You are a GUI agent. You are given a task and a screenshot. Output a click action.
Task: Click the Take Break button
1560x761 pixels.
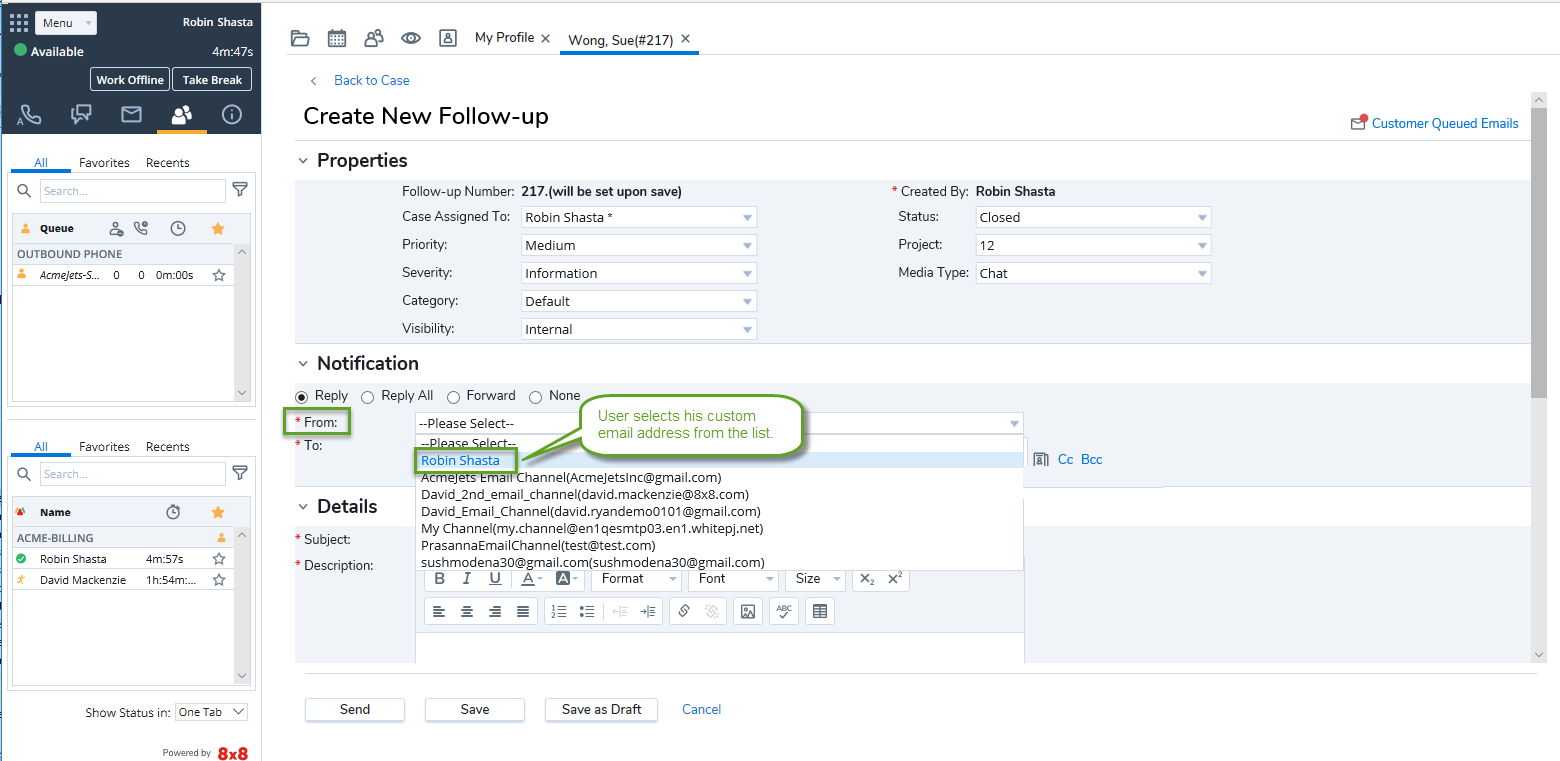(x=212, y=80)
